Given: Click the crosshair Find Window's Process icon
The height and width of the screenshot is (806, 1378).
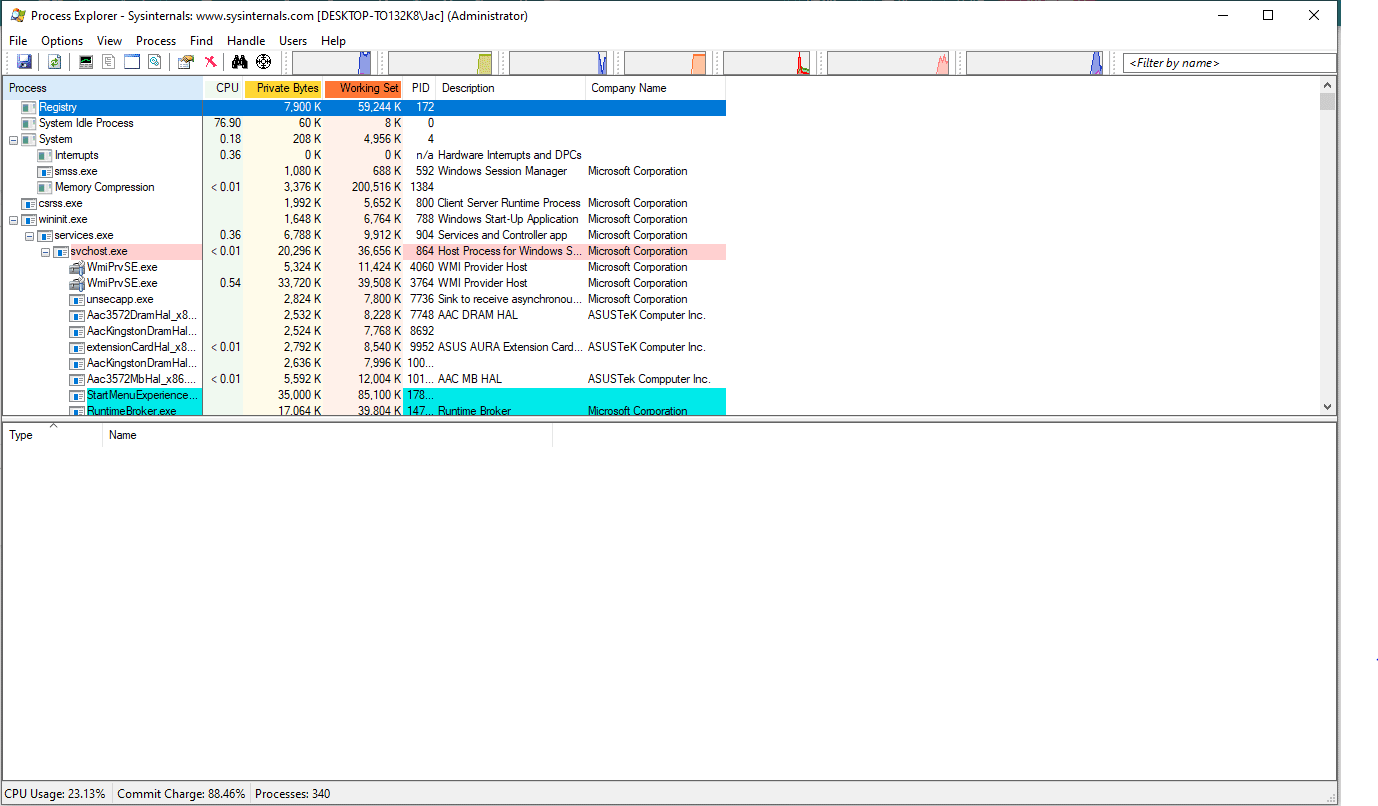Looking at the screenshot, I should click(263, 62).
